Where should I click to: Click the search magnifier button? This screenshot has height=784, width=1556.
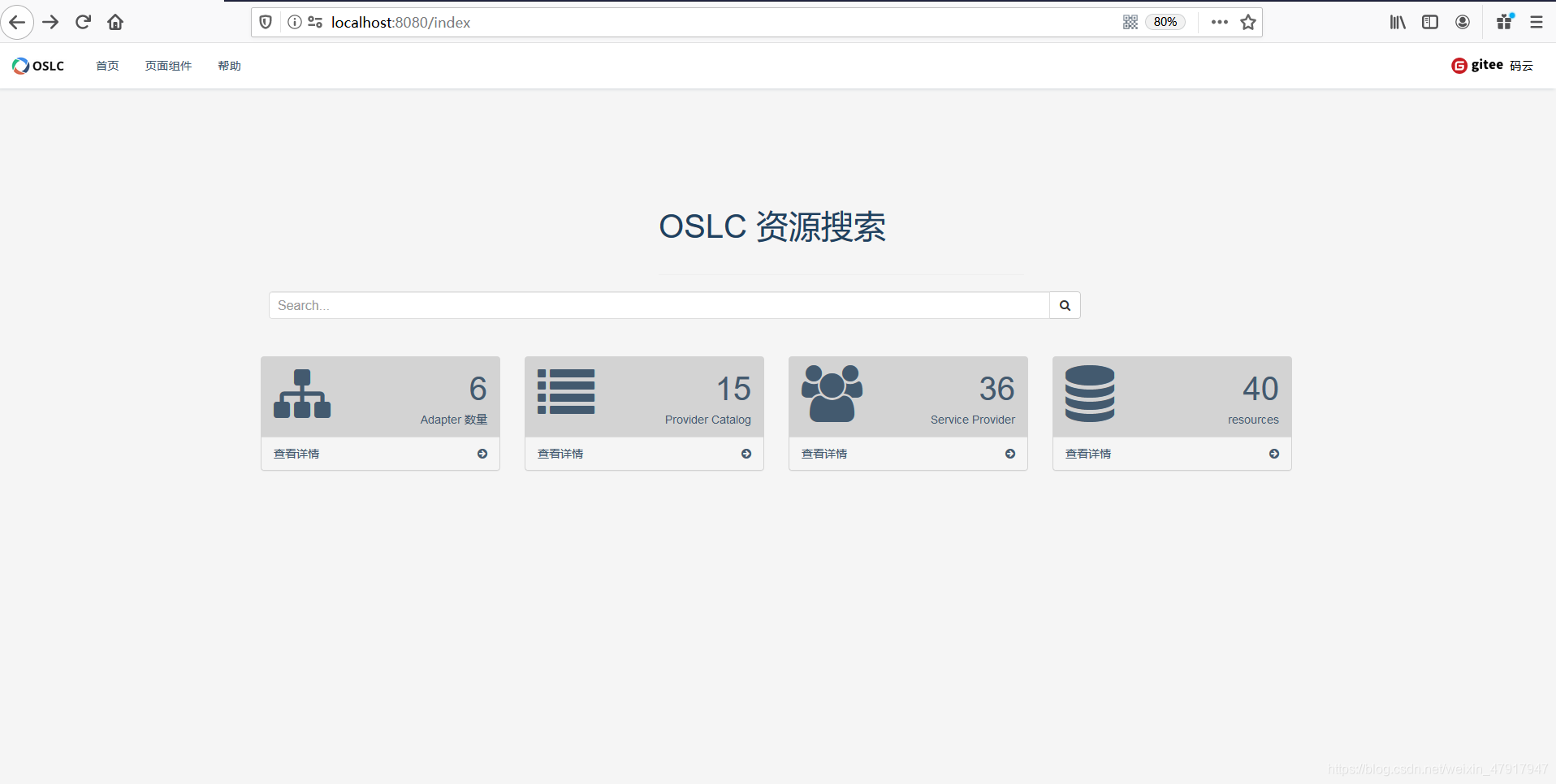coord(1065,304)
